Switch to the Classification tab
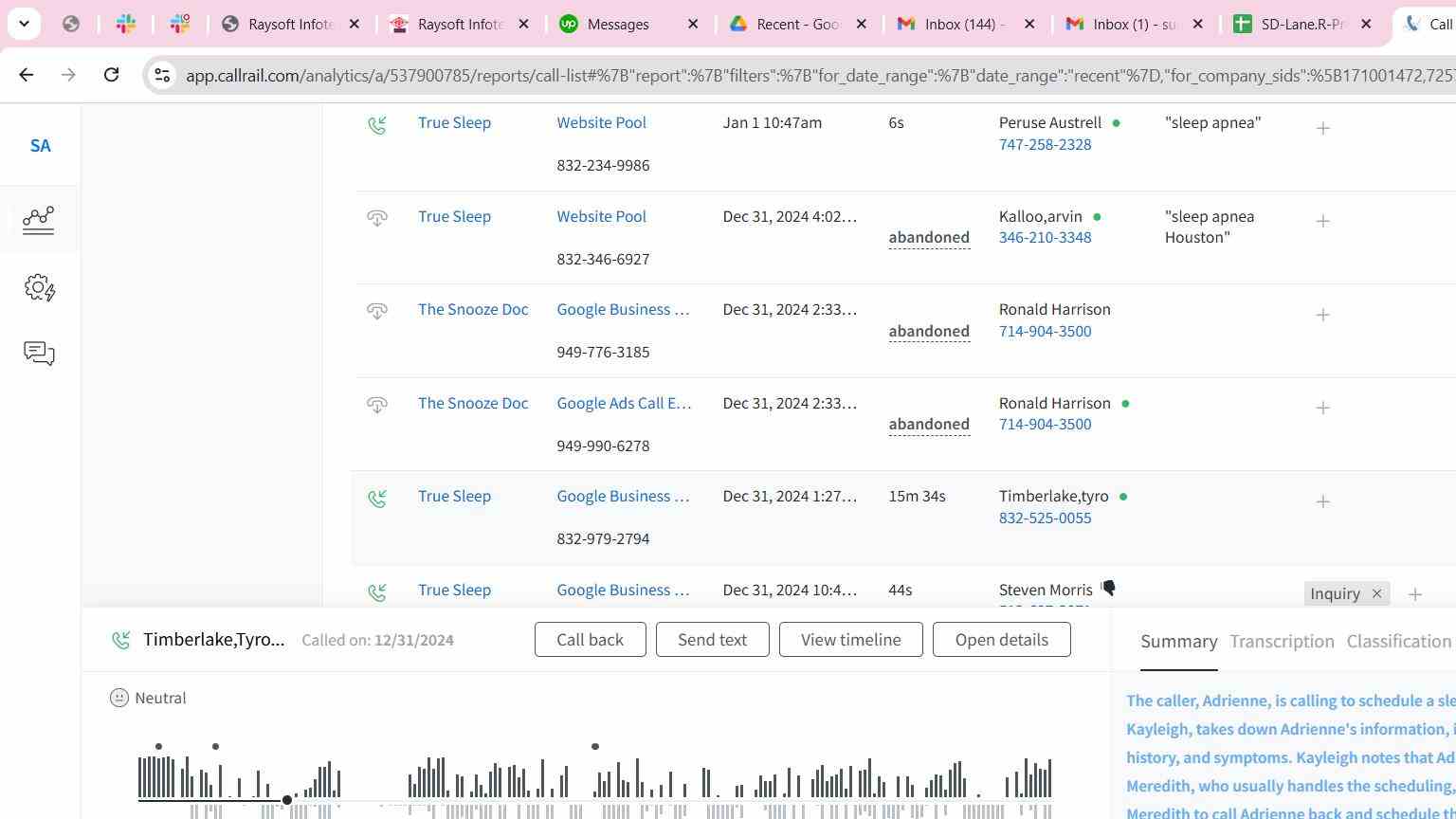1456x819 pixels. pos(1399,642)
